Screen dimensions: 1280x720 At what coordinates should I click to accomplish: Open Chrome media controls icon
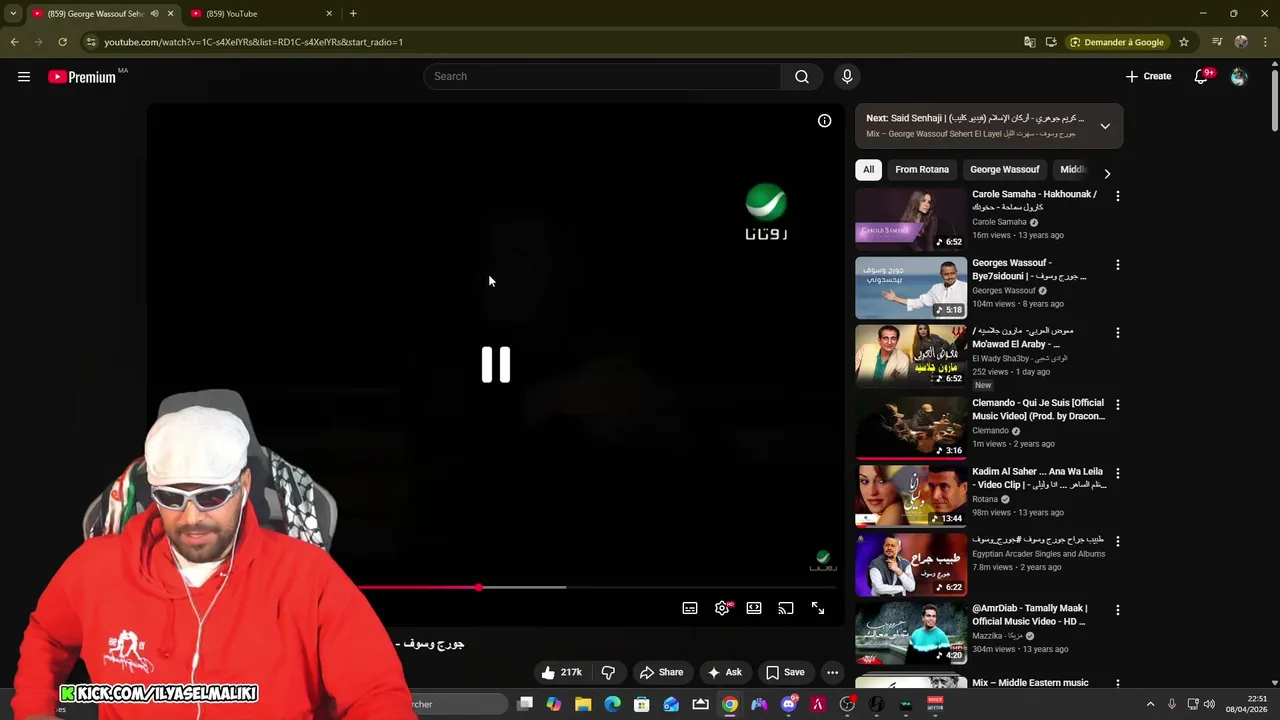[x=1217, y=42]
